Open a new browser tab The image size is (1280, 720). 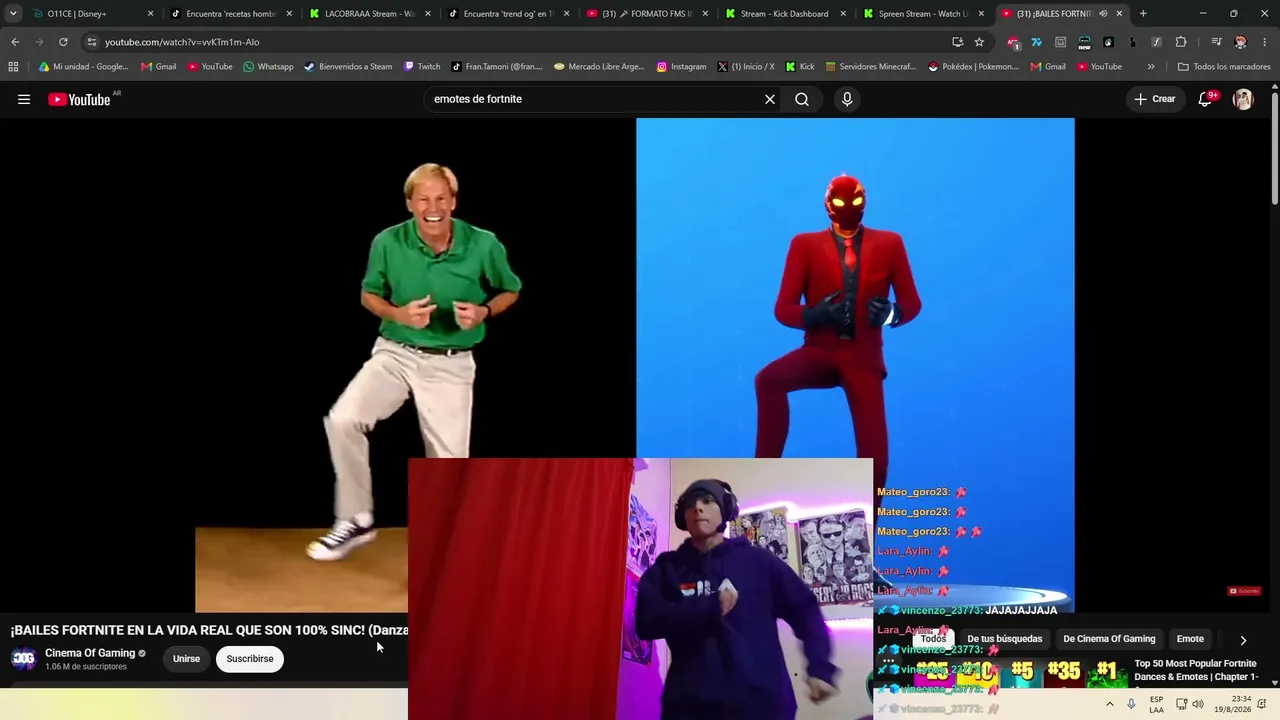click(x=1143, y=14)
